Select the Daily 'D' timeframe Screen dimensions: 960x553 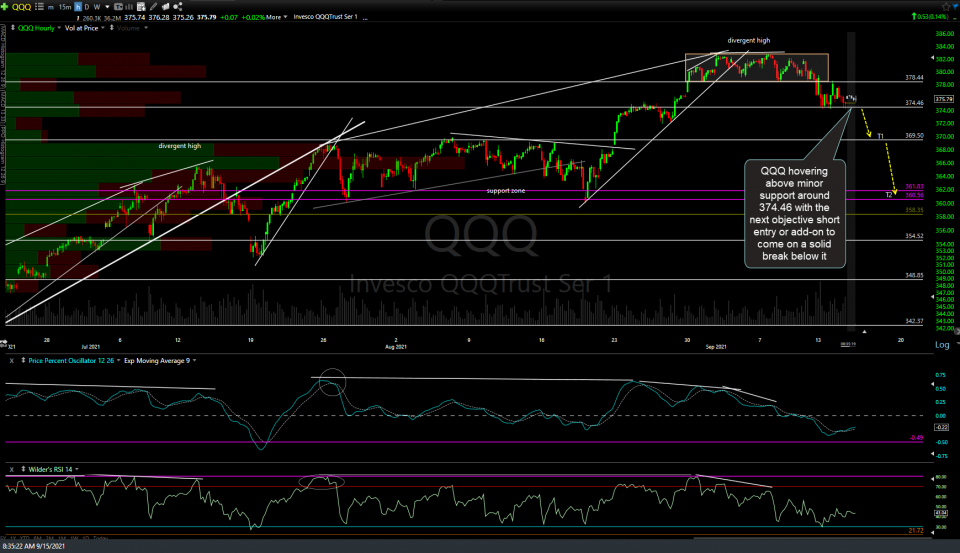[x=87, y=7]
